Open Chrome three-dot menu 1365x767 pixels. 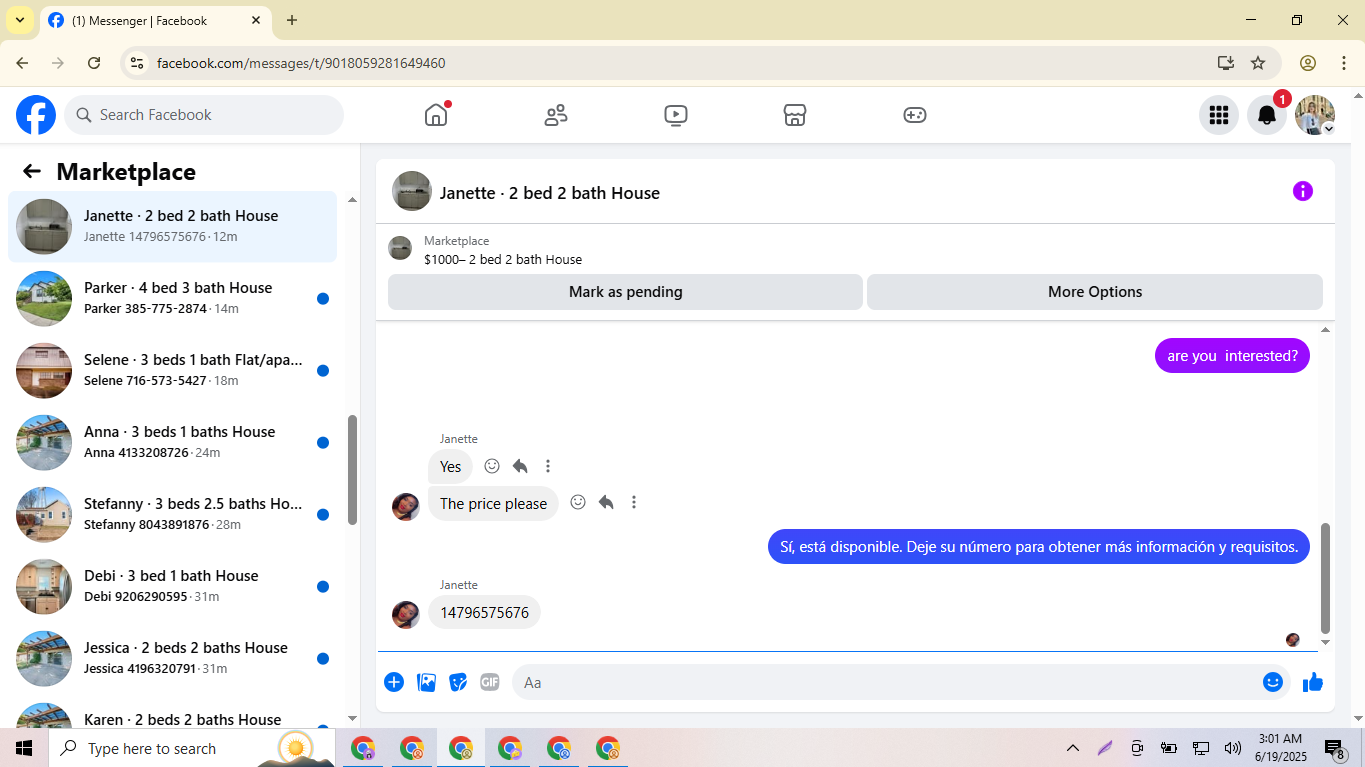coord(1343,63)
